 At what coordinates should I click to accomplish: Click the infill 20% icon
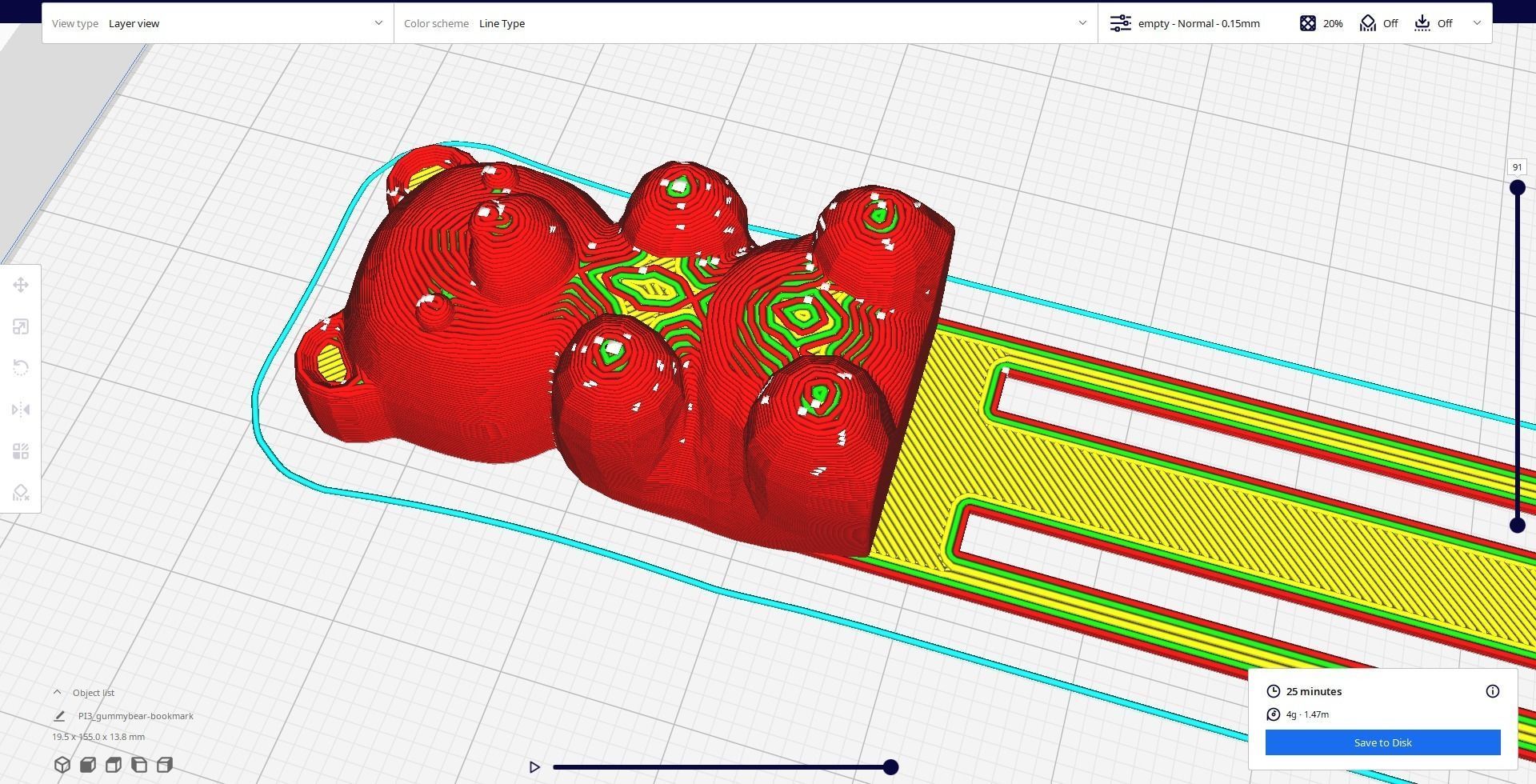pos(1308,23)
